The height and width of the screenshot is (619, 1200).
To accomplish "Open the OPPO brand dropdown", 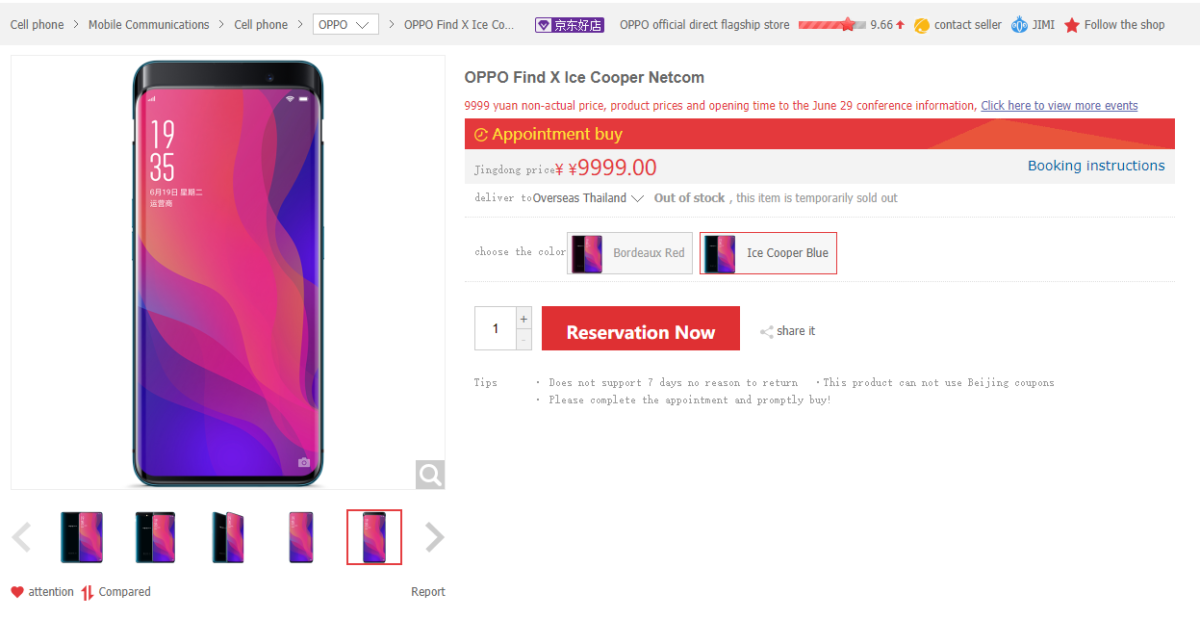I will point(345,25).
